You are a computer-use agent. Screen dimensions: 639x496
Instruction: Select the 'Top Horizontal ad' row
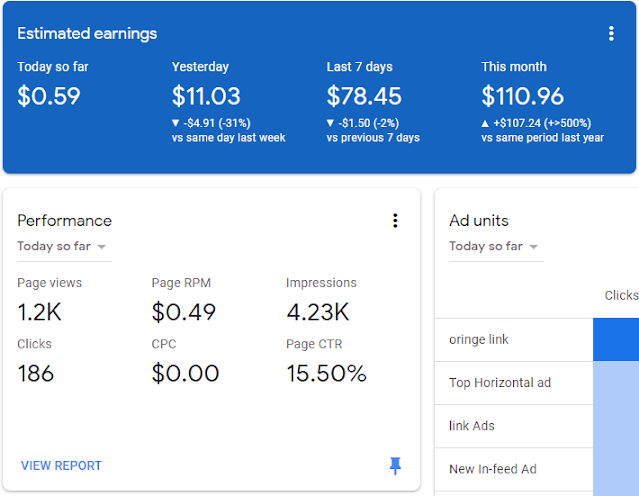point(500,383)
